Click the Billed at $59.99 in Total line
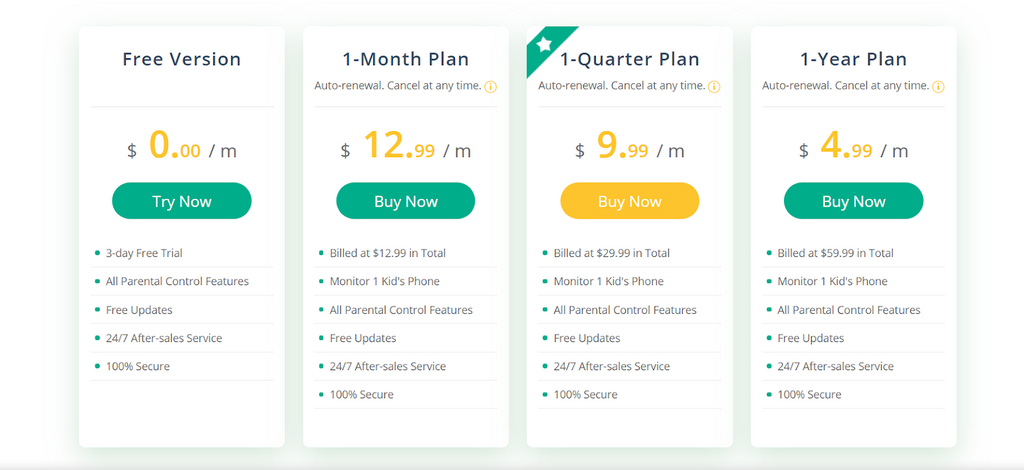This screenshot has height=470, width=1024. [x=835, y=253]
